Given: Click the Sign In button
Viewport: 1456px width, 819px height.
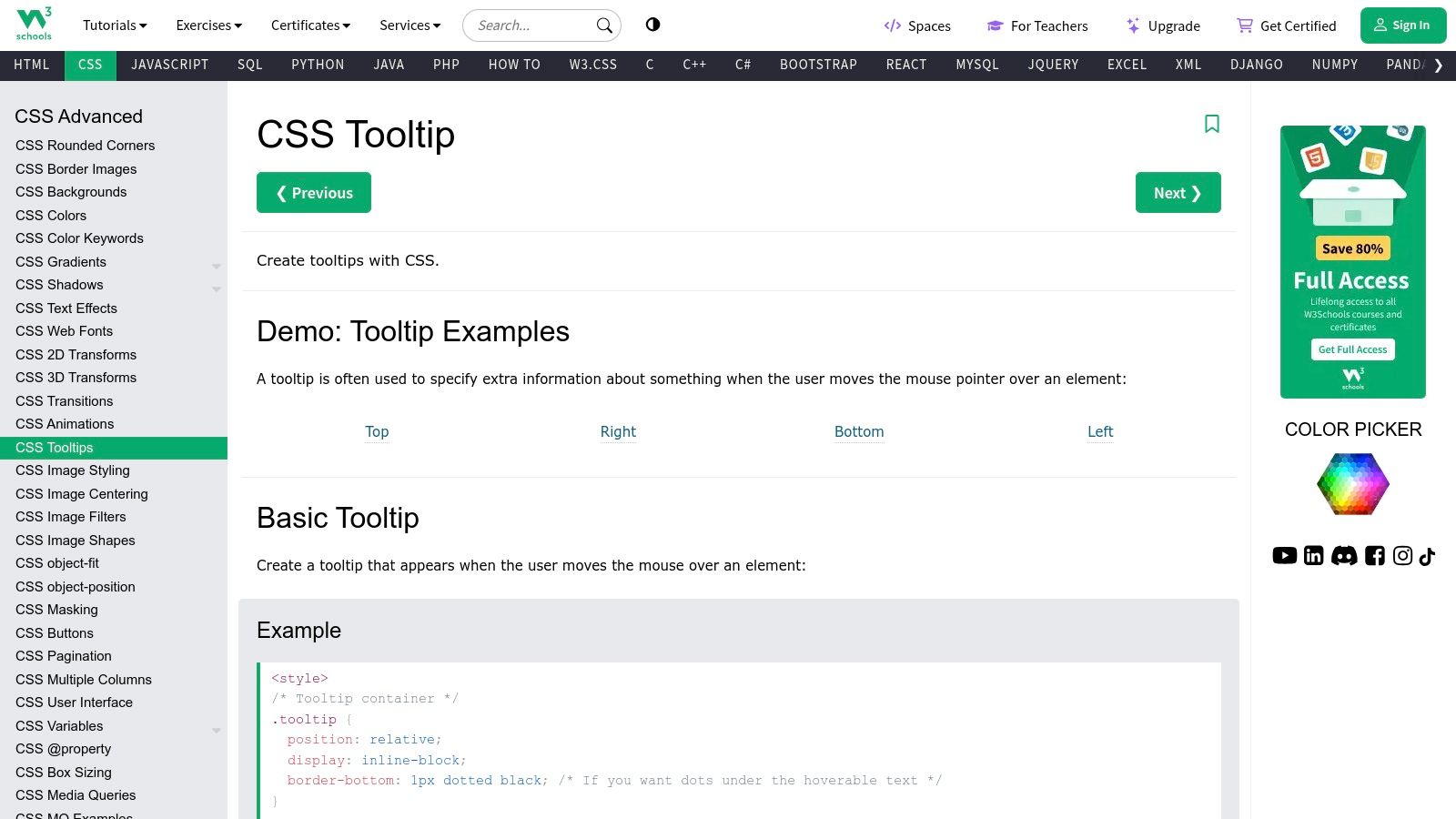Looking at the screenshot, I should coord(1403,25).
